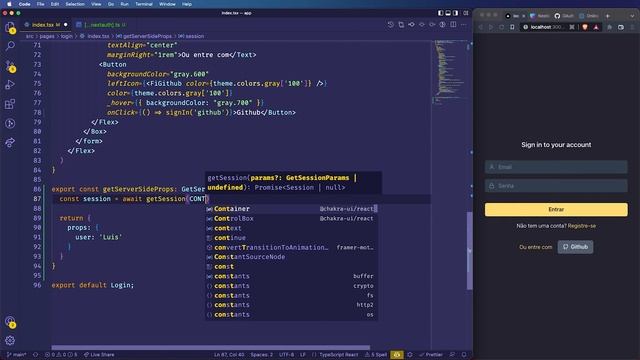The height and width of the screenshot is (360, 640).
Task: Click the getServerSideProps breadcrumb segment
Action: [x=147, y=36]
